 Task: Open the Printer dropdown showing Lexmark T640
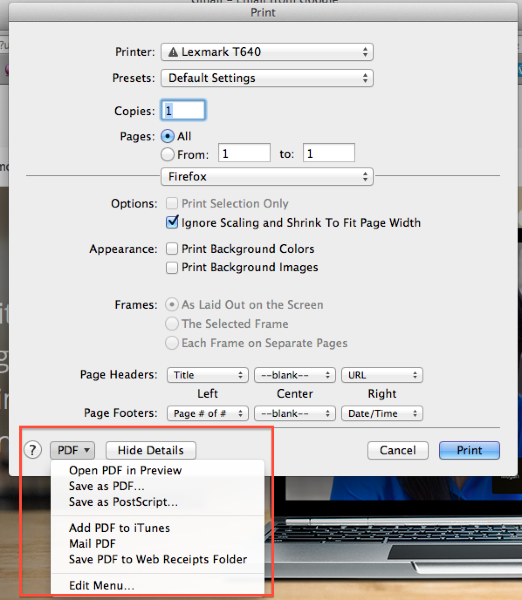(x=267, y=52)
